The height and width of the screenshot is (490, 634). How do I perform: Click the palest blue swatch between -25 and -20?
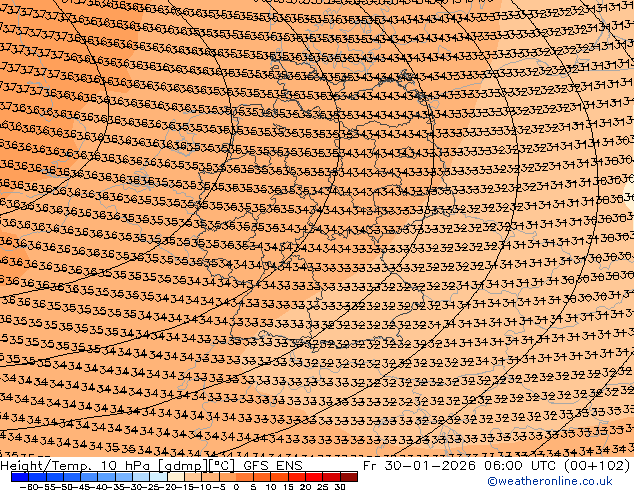158,477
